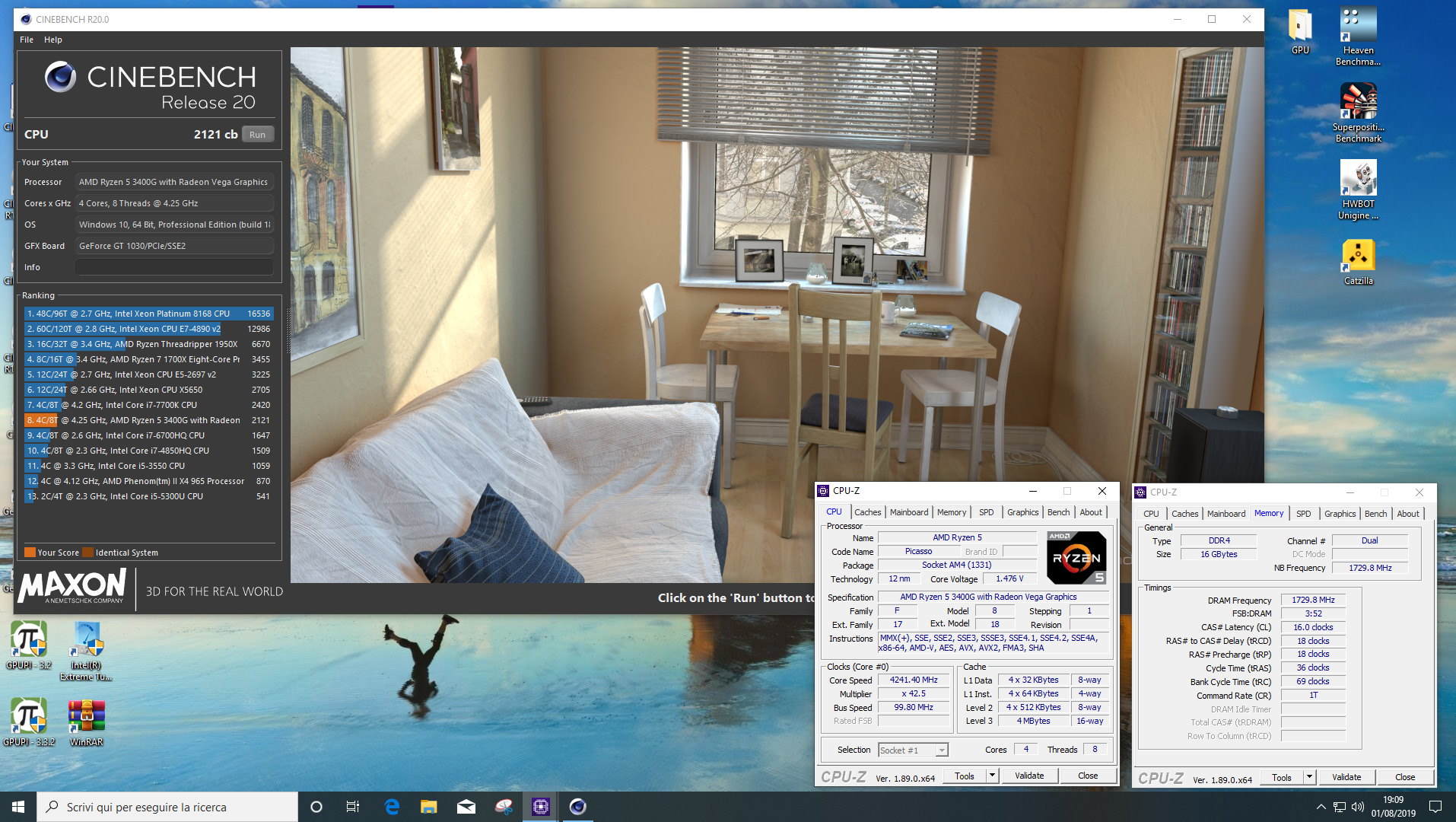Switch to SPD tab in right CPU-Z

[1304, 514]
